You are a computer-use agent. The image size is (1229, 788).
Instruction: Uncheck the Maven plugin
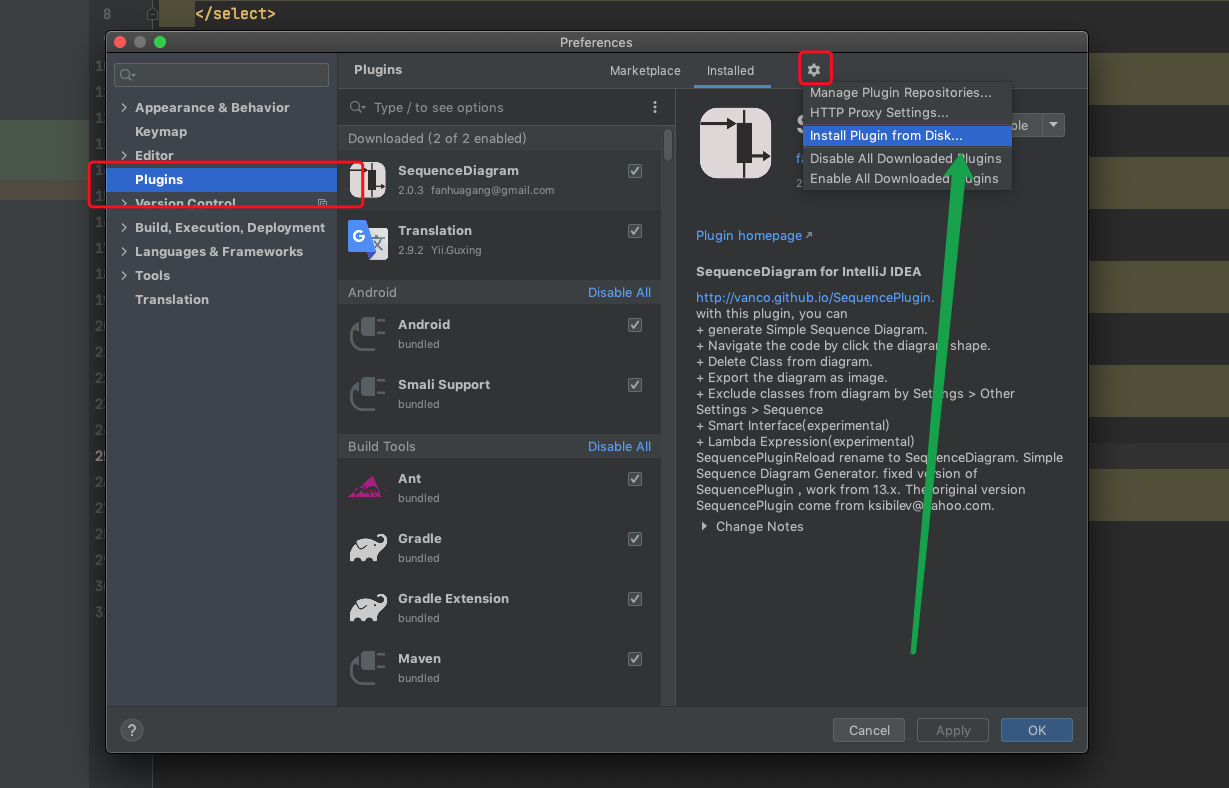pyautogui.click(x=634, y=659)
